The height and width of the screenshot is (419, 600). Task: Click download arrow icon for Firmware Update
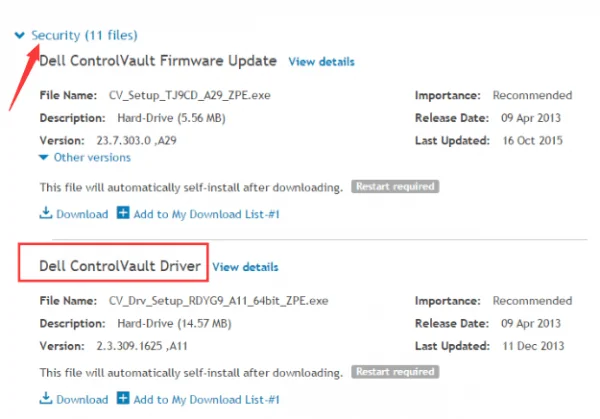46,213
